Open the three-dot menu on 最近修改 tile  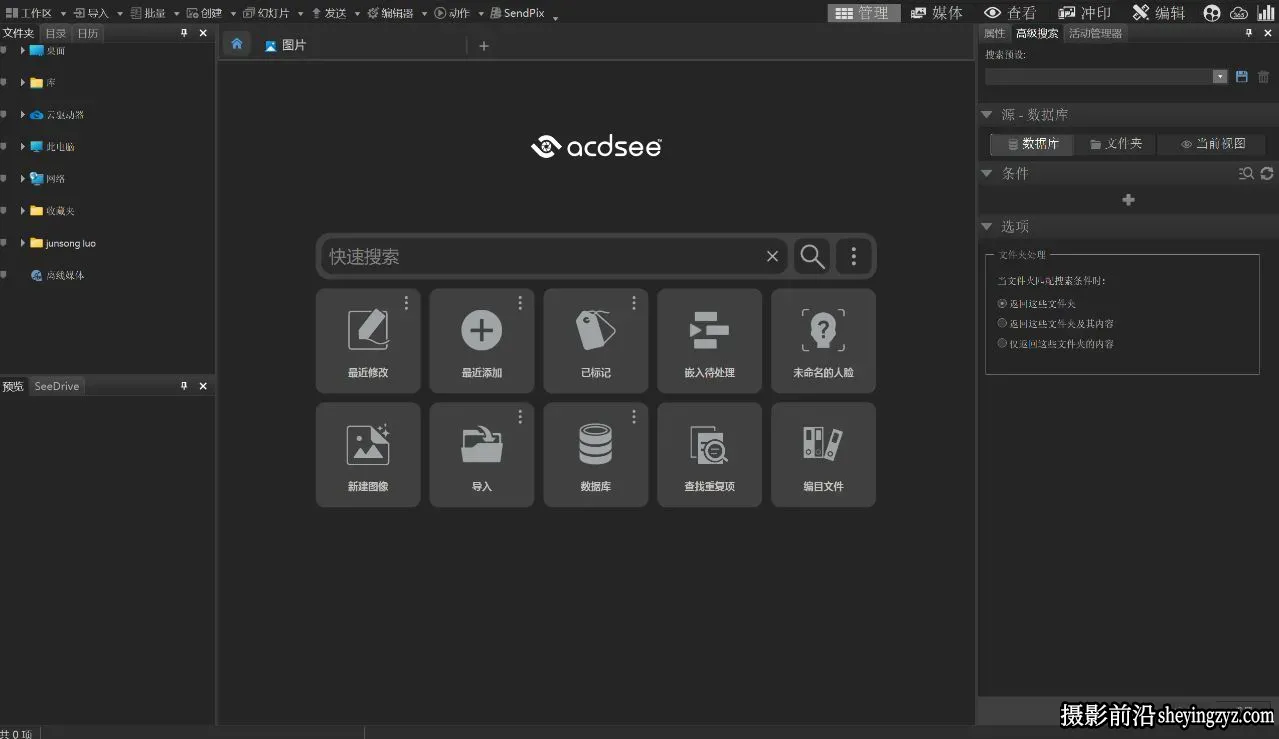click(x=406, y=303)
